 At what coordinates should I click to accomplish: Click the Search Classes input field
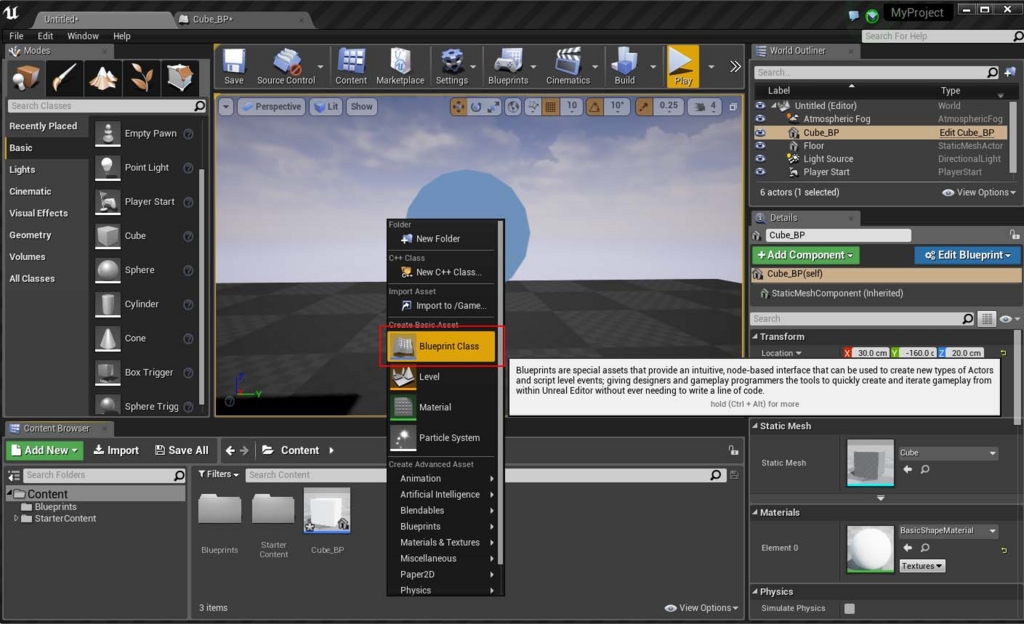tap(107, 106)
